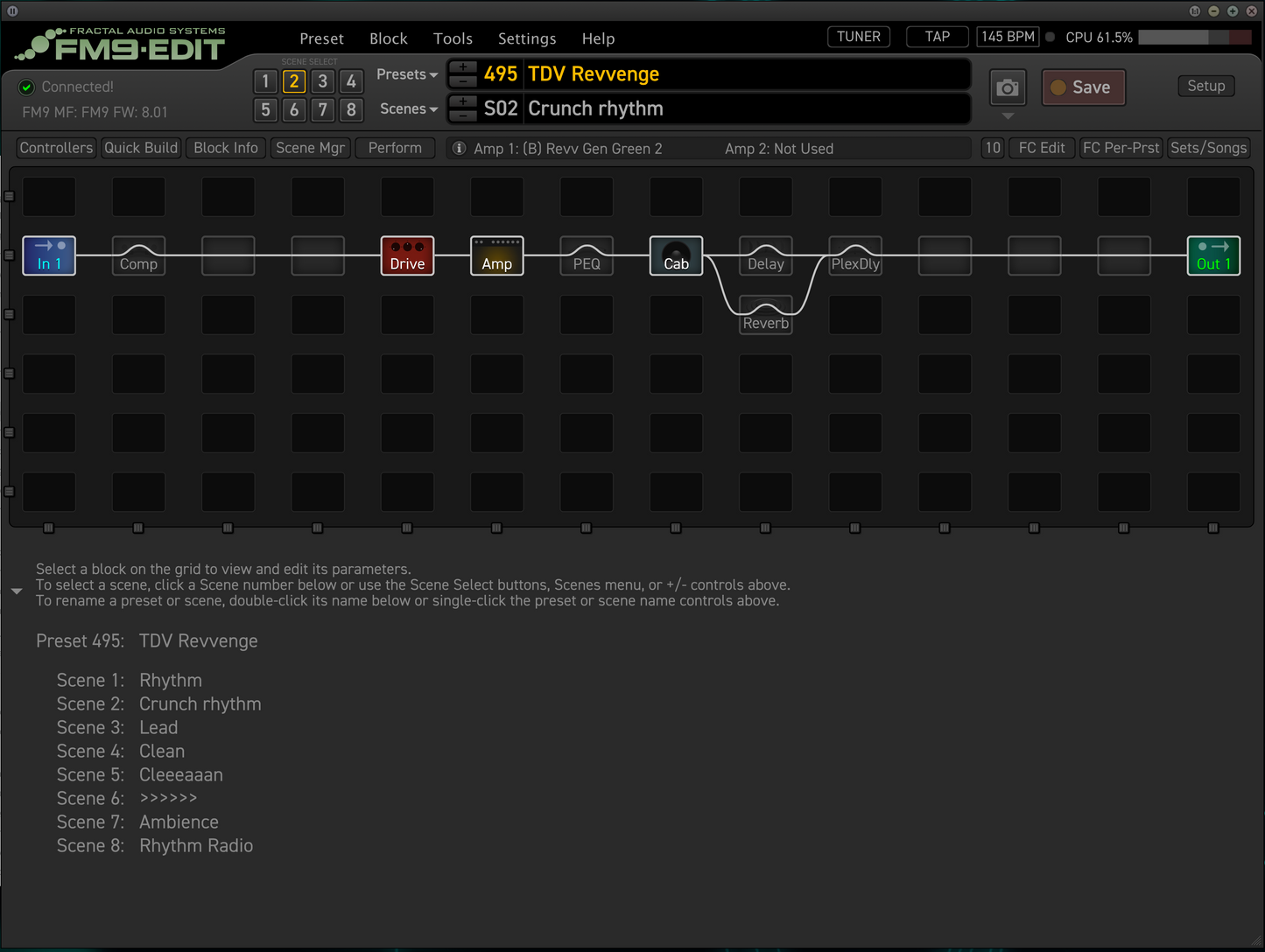
Task: Click the Out 1 output block
Action: pyautogui.click(x=1213, y=255)
